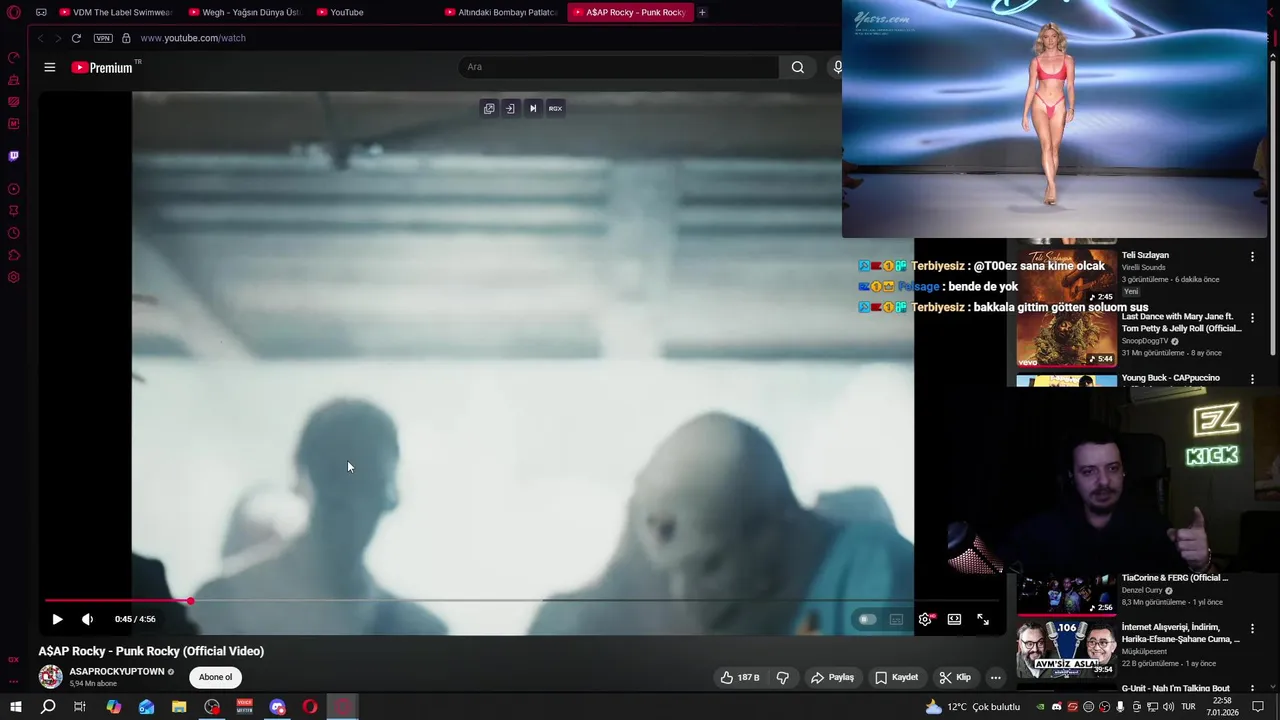Click the video pop-out icon above the player

click(x=489, y=108)
